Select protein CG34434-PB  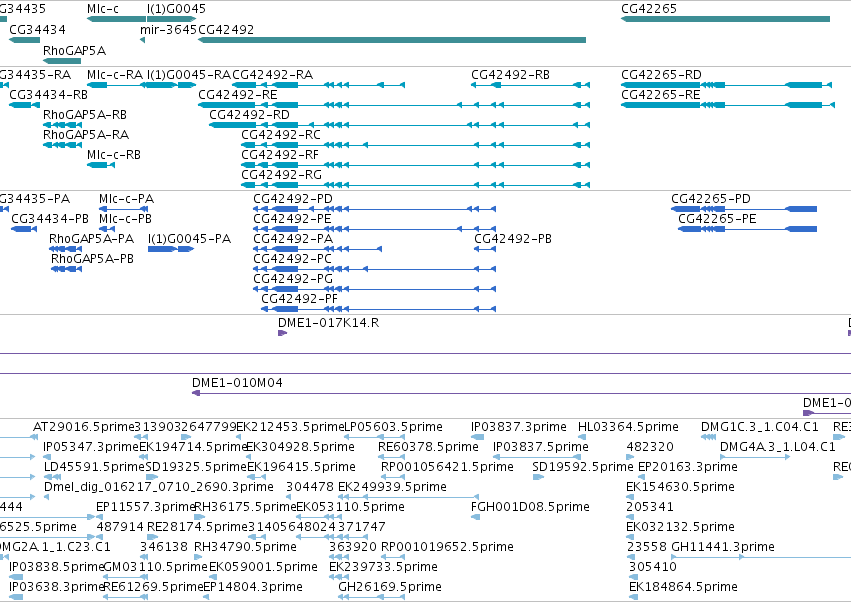tap(24, 229)
